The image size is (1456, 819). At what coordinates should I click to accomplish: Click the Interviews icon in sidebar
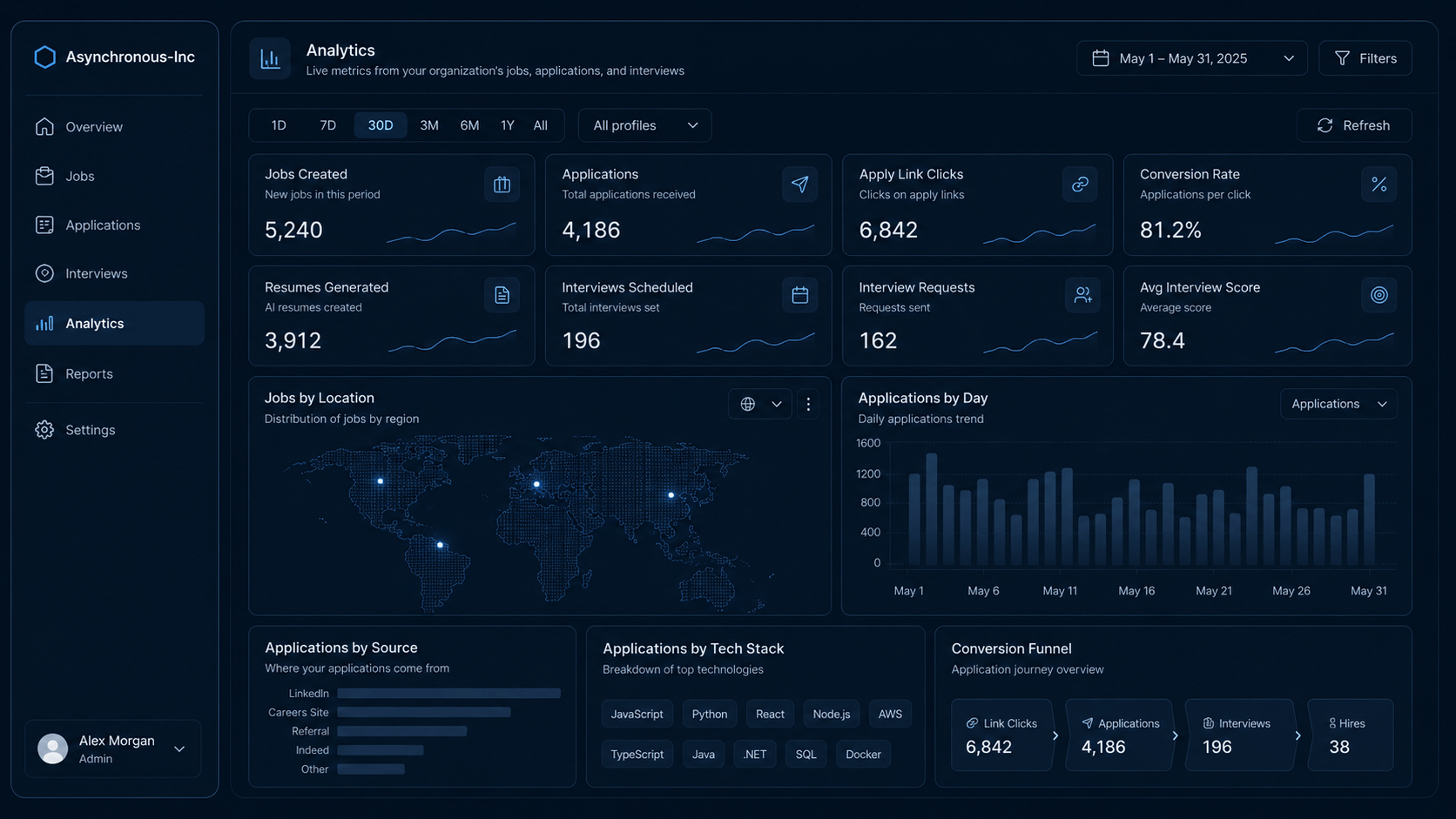click(x=44, y=273)
